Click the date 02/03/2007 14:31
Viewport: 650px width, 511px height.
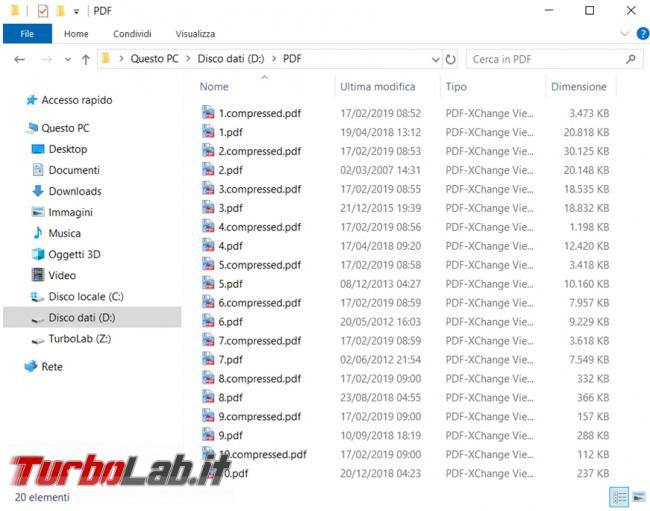coord(380,170)
